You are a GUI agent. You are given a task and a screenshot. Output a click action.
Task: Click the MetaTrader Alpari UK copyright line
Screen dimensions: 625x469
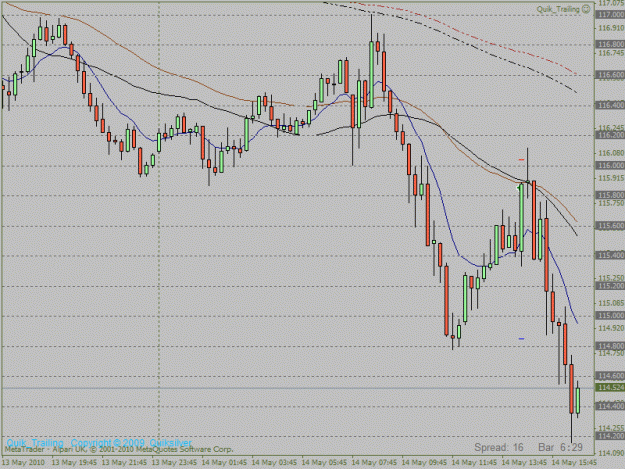click(118, 449)
